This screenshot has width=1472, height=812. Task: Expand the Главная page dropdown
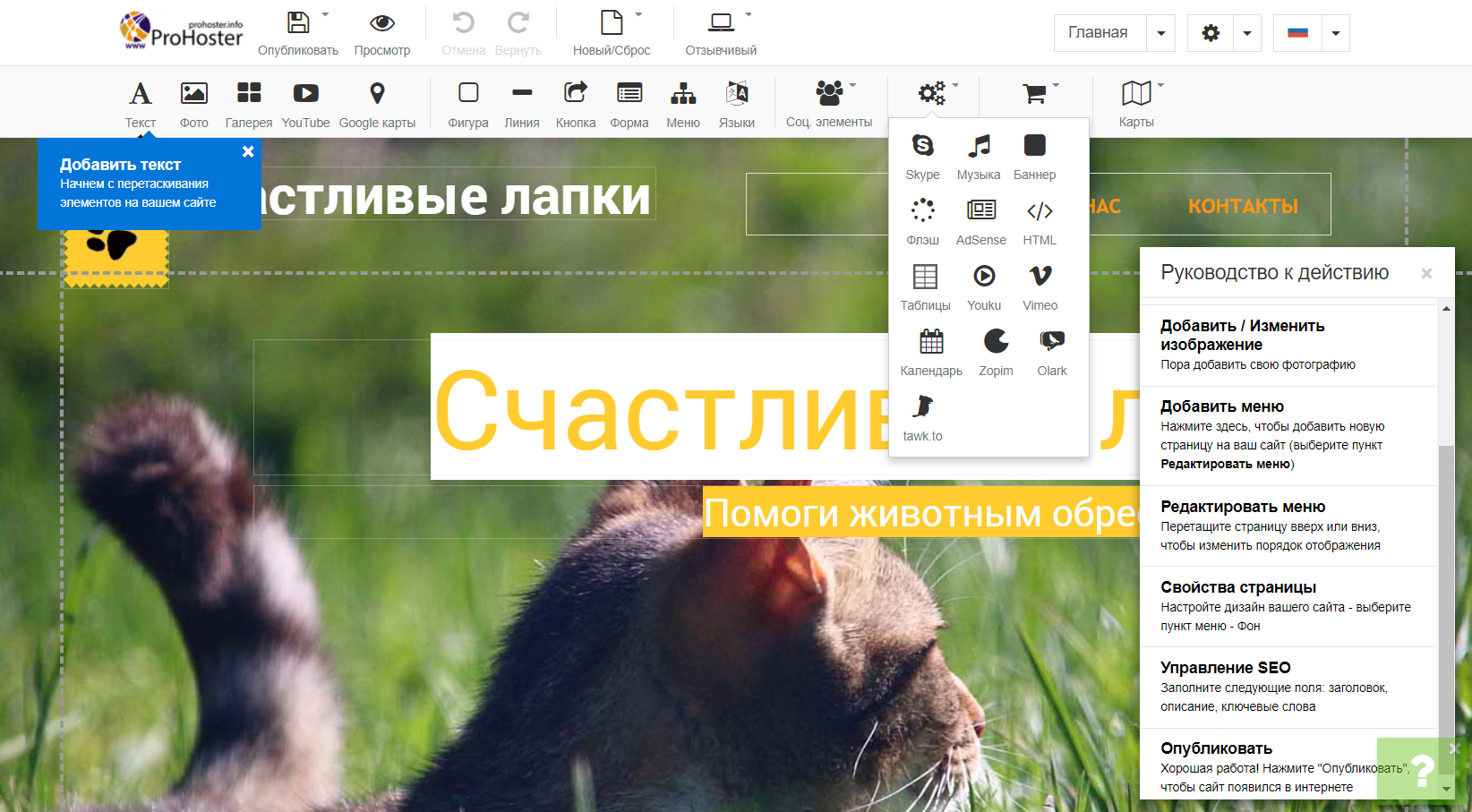coord(1161,33)
